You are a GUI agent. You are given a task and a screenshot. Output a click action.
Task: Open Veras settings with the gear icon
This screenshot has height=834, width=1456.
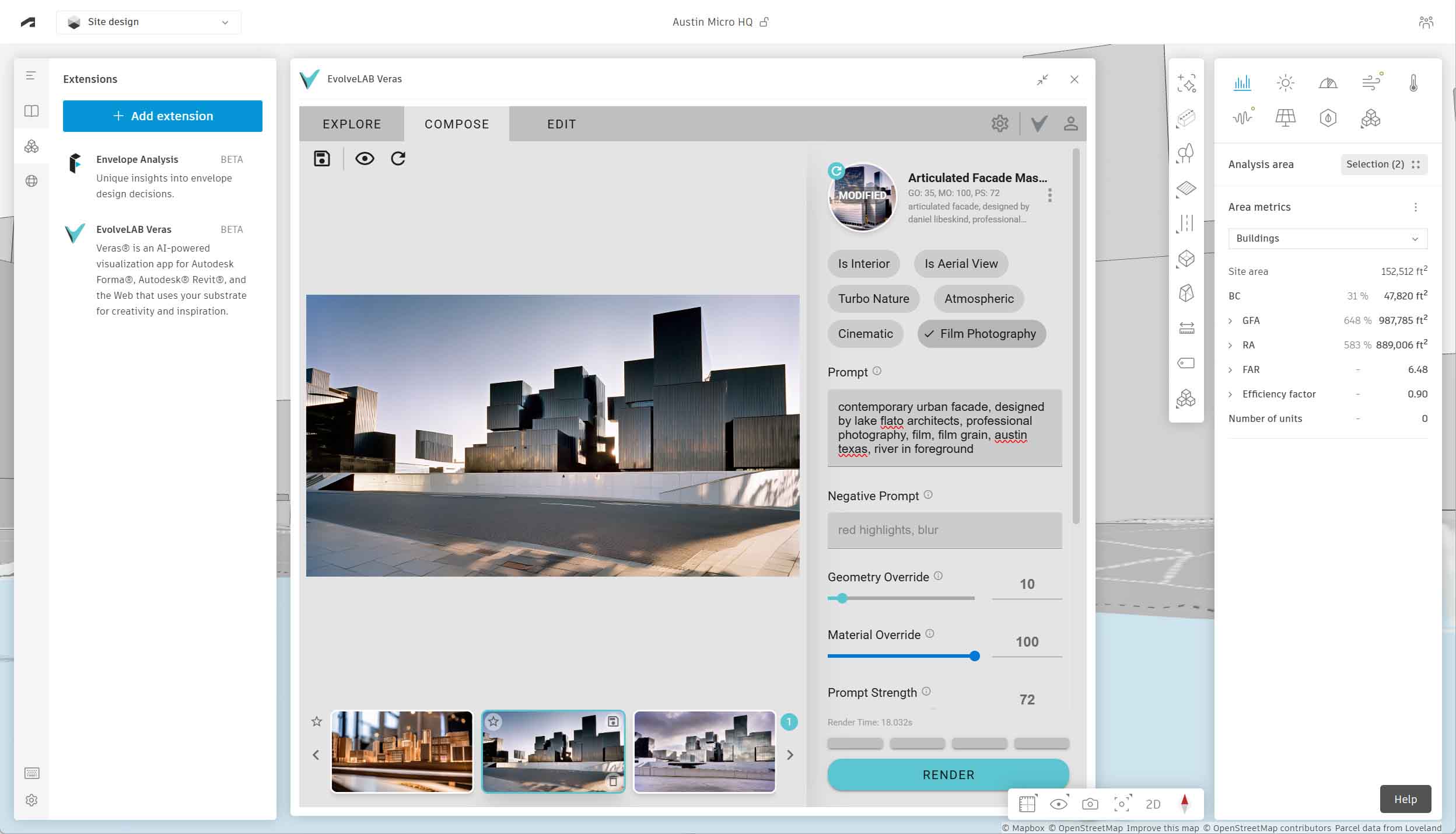point(999,123)
